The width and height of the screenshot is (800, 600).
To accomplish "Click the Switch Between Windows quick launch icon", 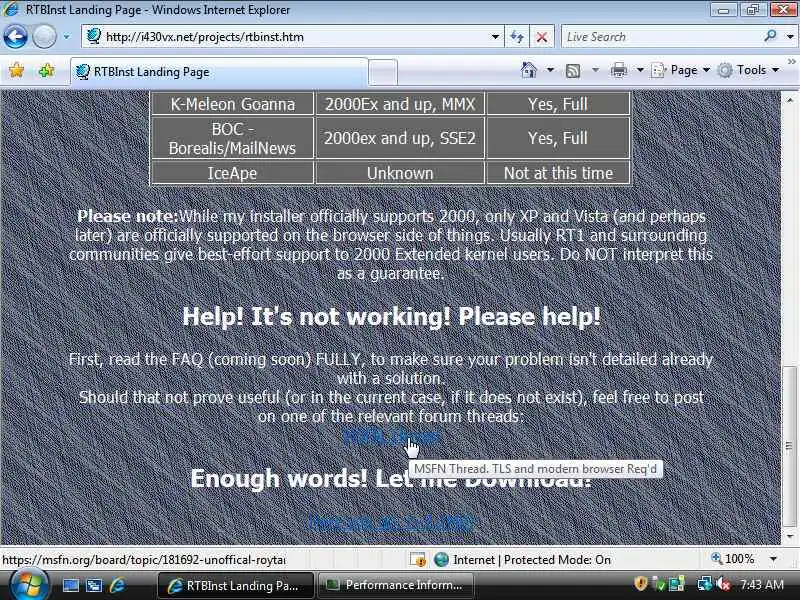I will pos(94,585).
